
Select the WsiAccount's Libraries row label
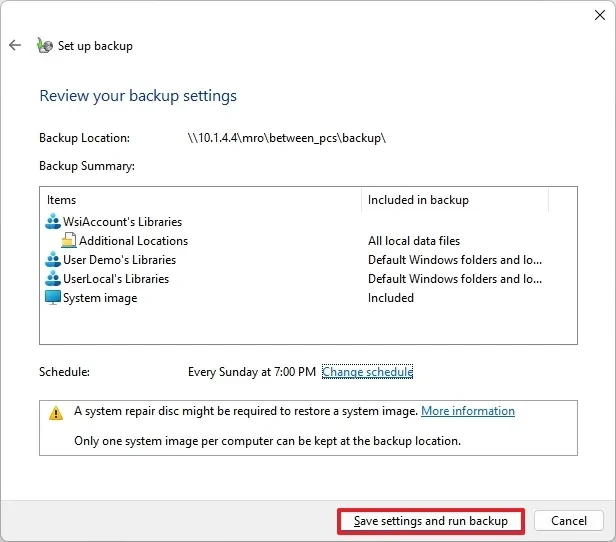coord(122,222)
